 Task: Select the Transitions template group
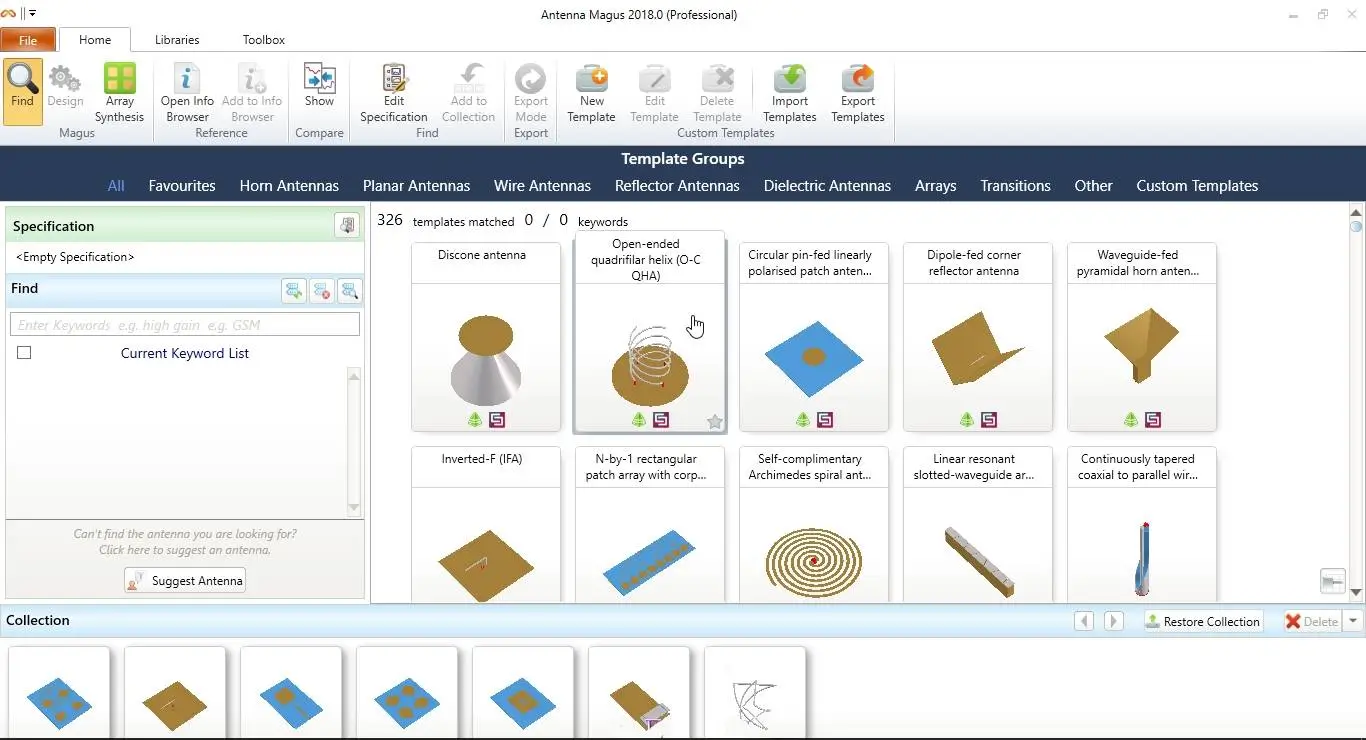tap(1015, 186)
